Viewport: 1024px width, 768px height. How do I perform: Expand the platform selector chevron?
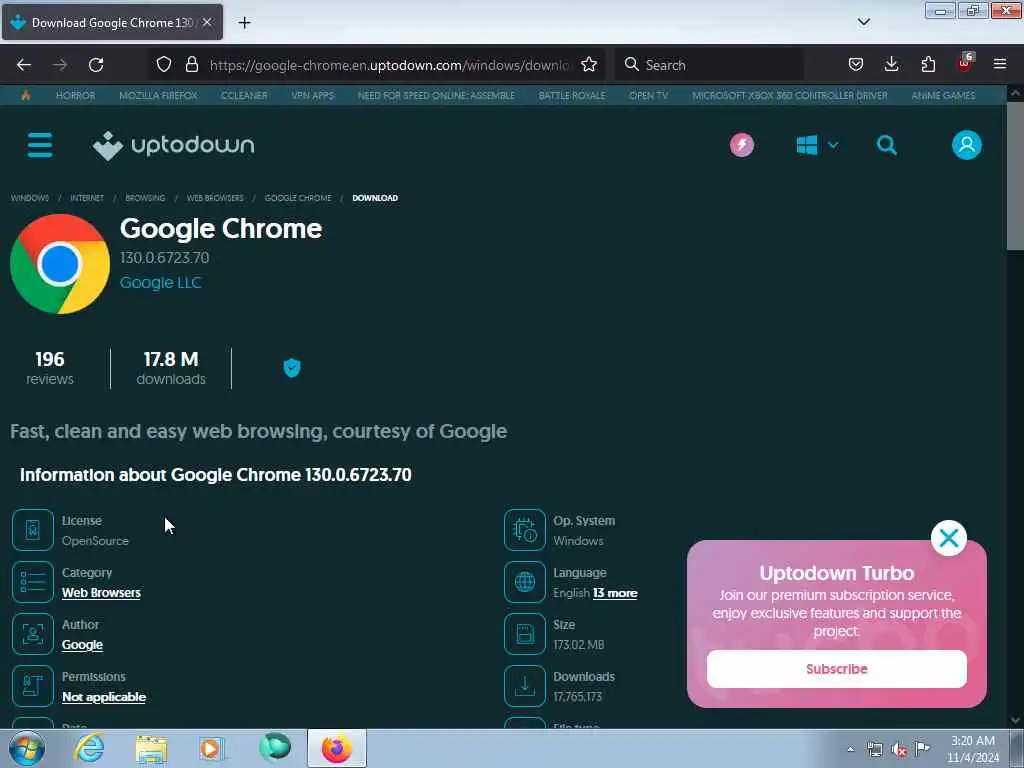[x=833, y=145]
